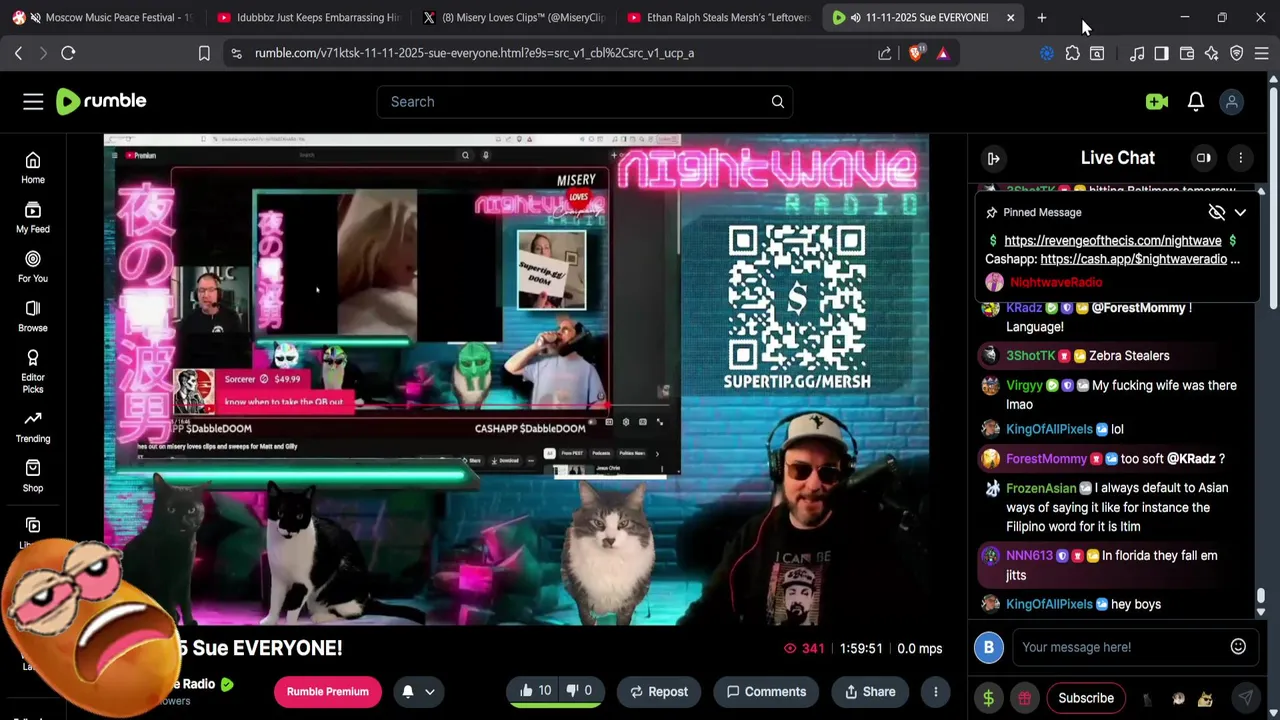Click ForestMommy username in chat

(1046, 458)
